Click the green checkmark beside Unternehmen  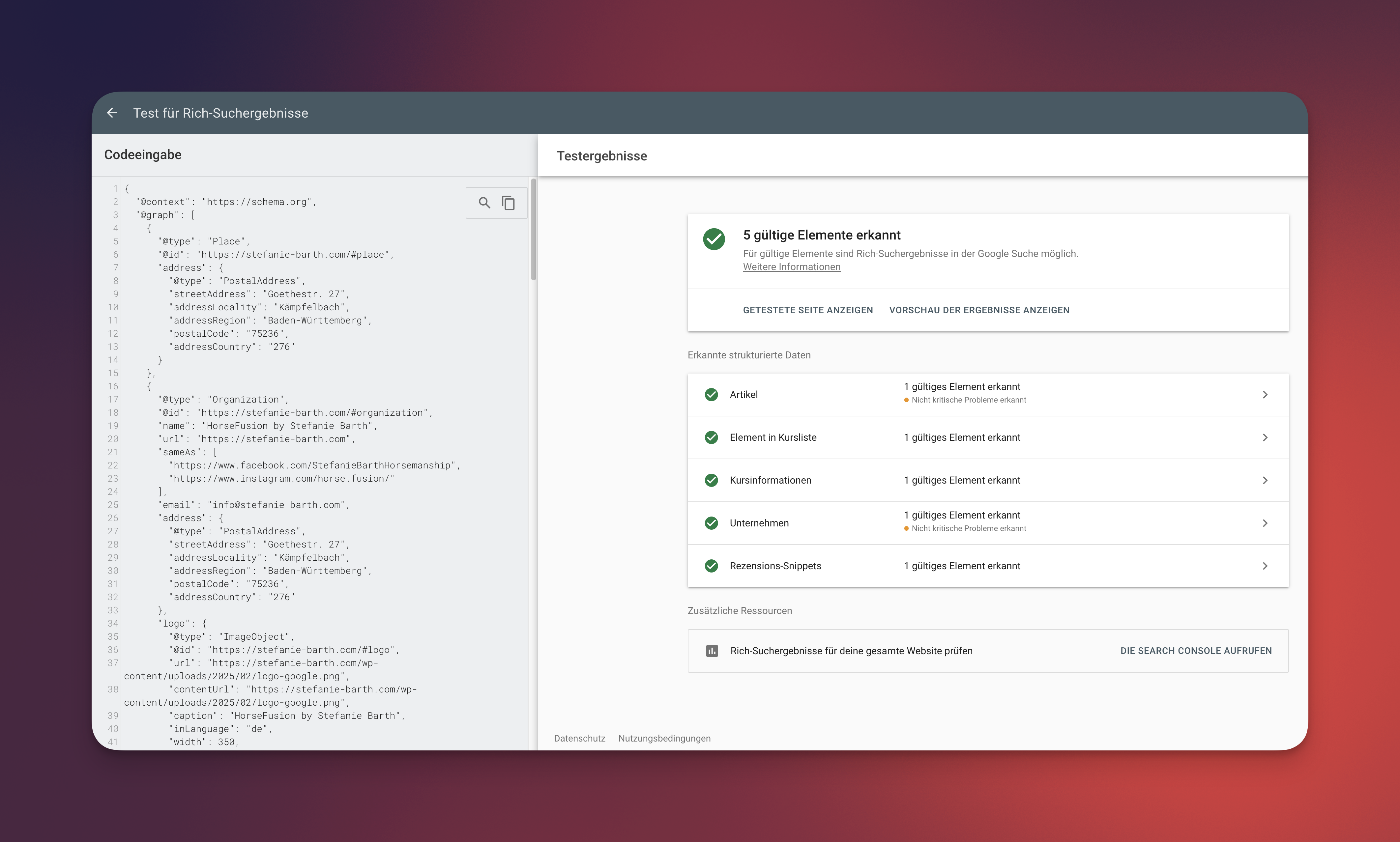[711, 523]
